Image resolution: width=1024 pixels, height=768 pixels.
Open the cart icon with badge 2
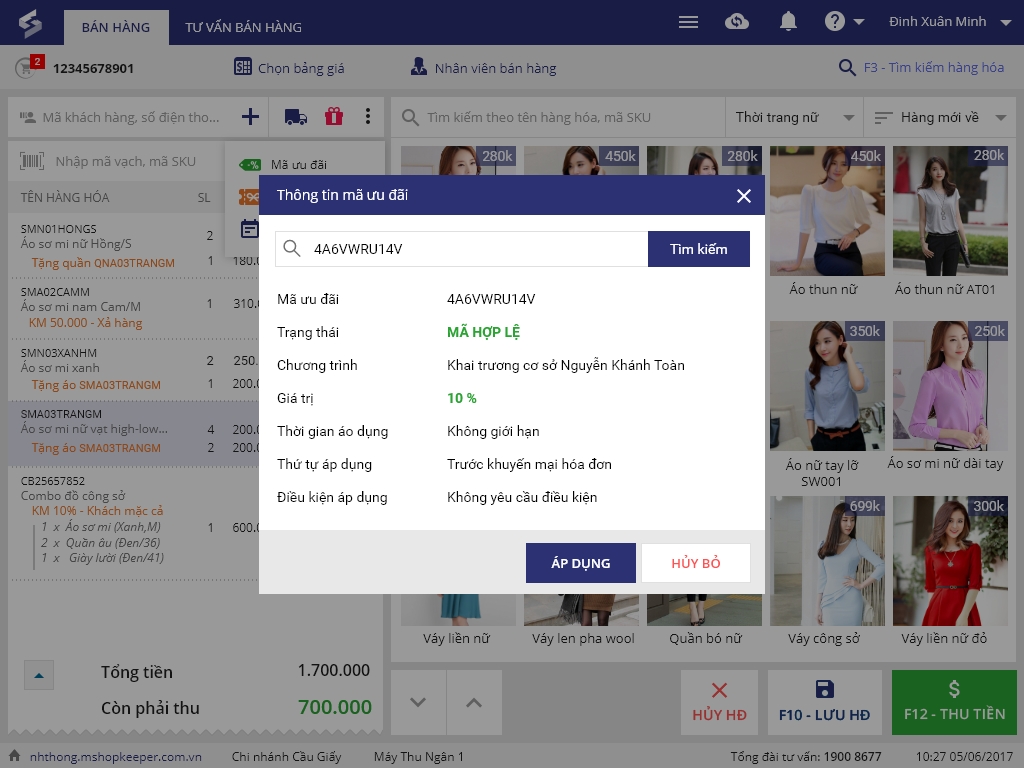coord(28,67)
